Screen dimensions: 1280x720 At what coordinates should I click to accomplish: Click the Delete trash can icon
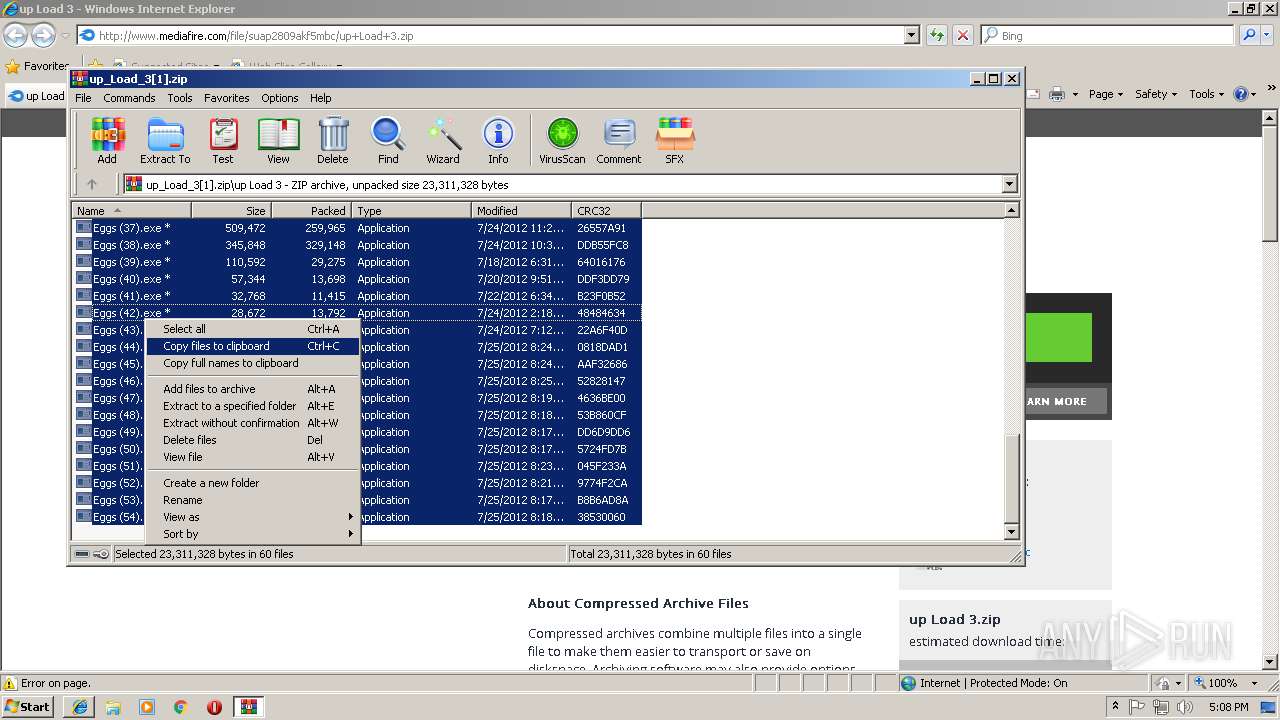click(333, 141)
